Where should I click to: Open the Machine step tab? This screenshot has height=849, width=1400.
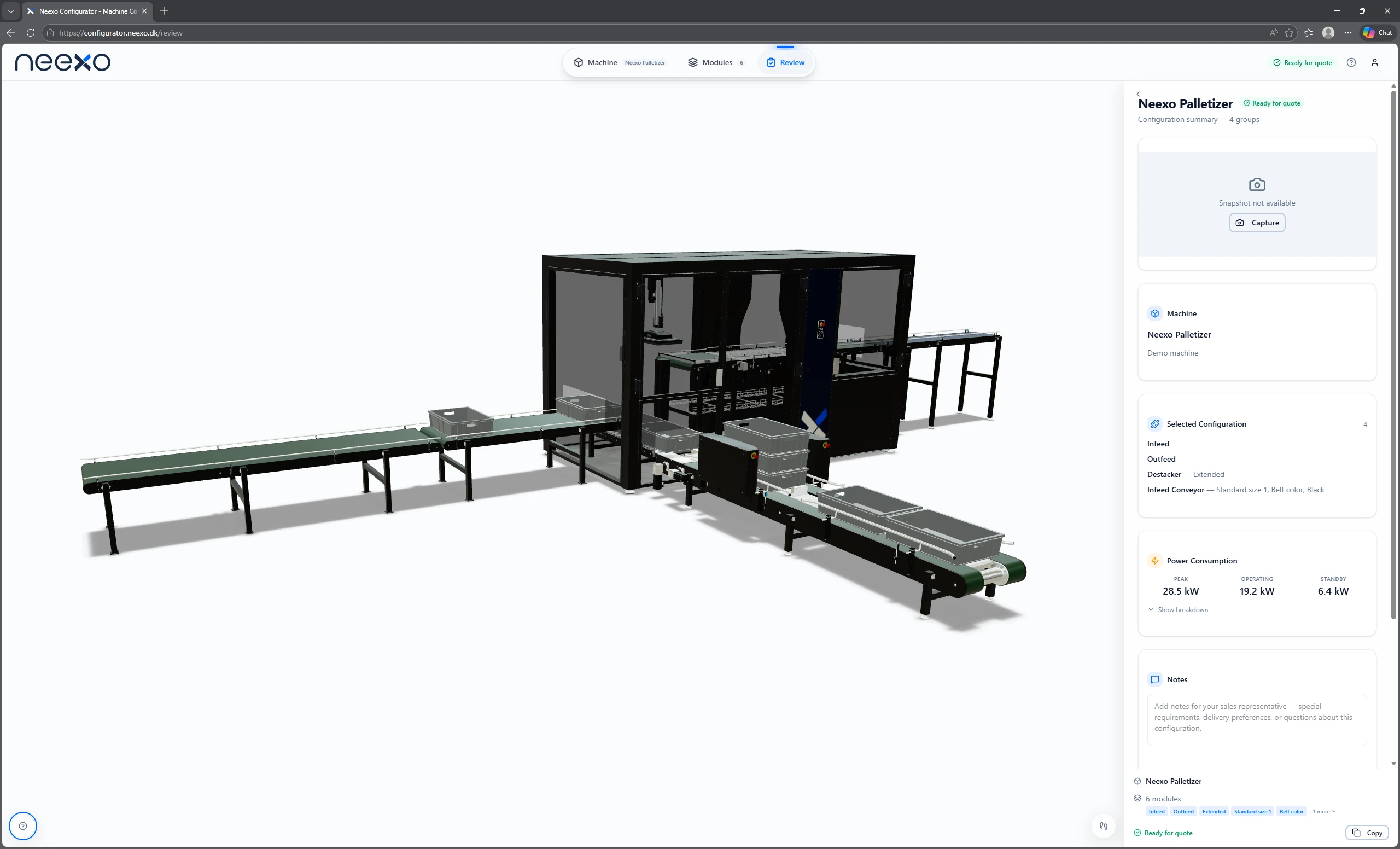619,62
